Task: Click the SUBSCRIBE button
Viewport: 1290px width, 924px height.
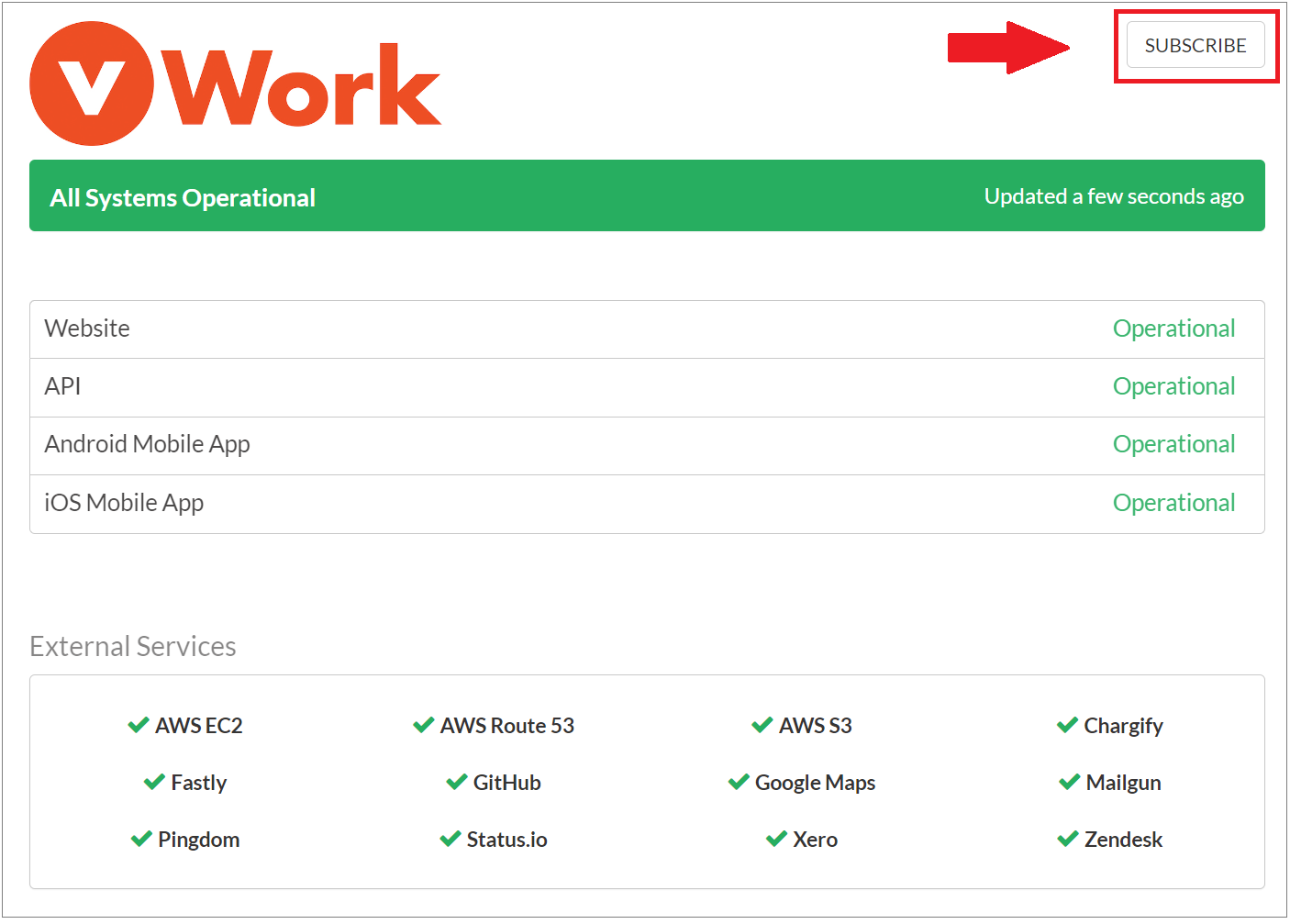Action: [x=1195, y=45]
